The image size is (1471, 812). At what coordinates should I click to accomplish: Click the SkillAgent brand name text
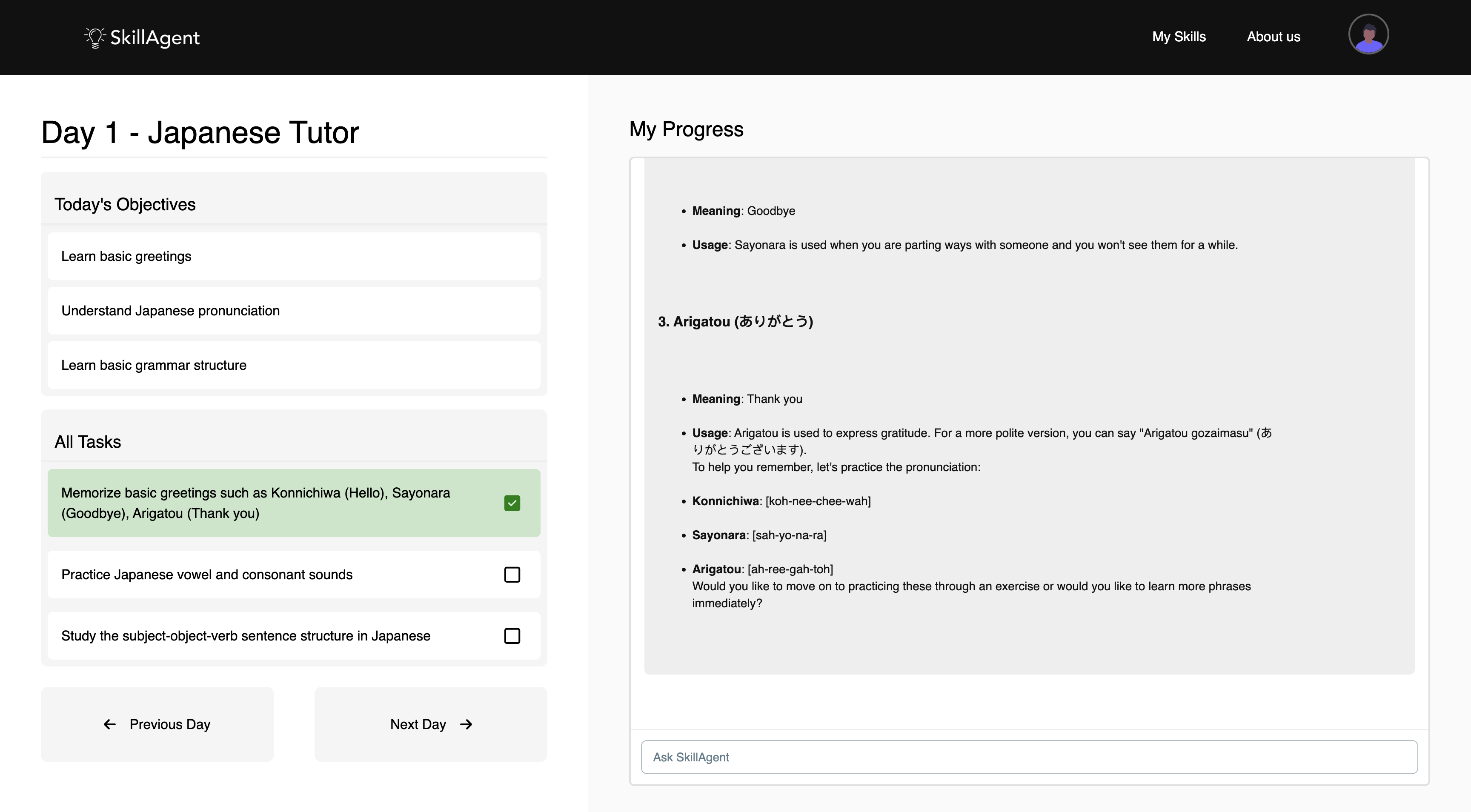(155, 38)
